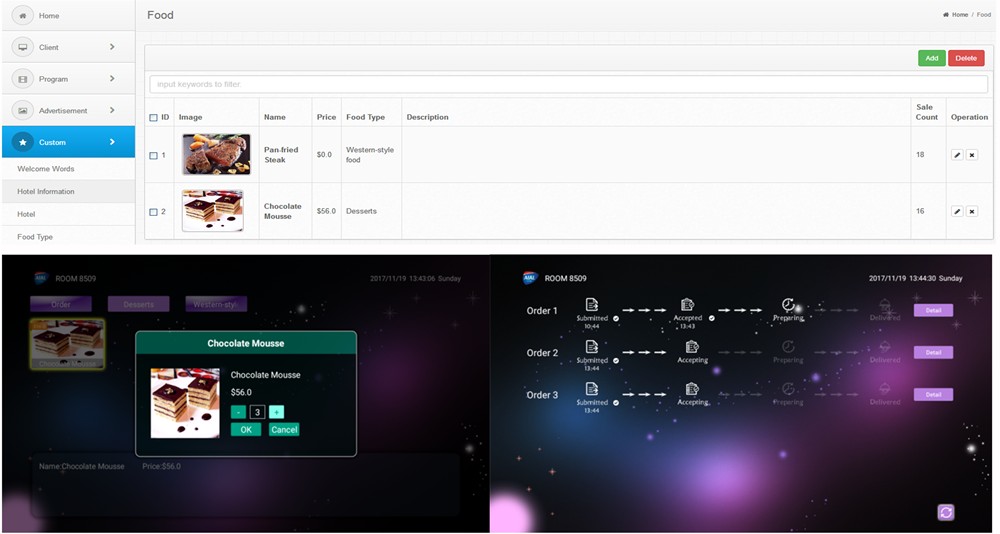Viewport: 1000px width, 534px height.
Task: Expand the Program sidebar menu
Action: [x=112, y=78]
